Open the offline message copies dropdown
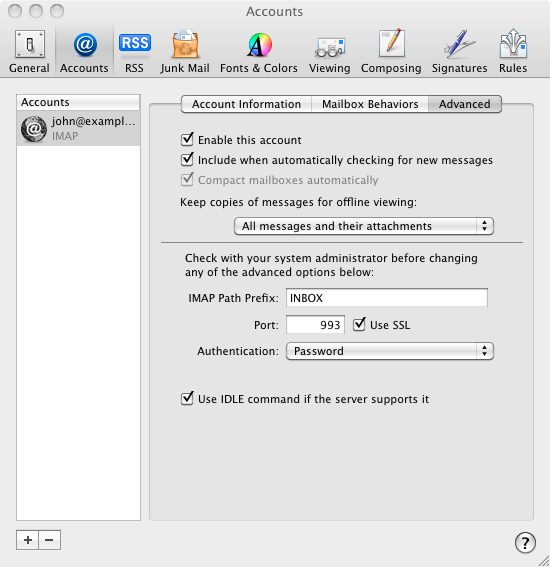 coord(364,226)
